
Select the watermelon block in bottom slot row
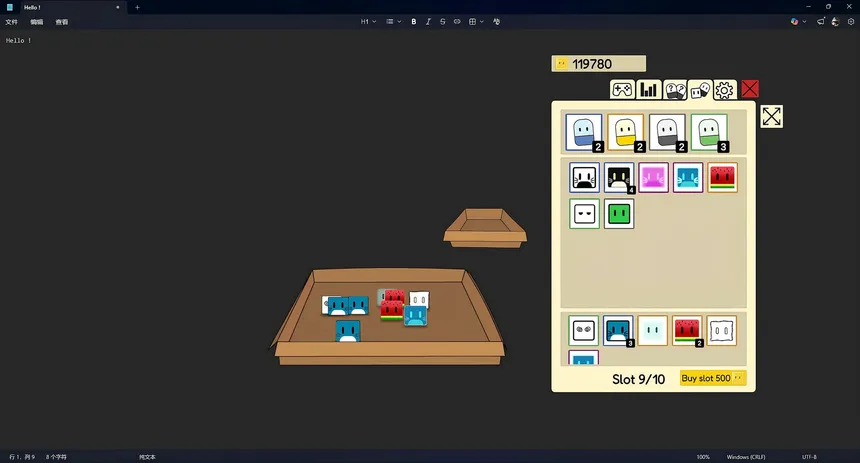click(x=687, y=330)
